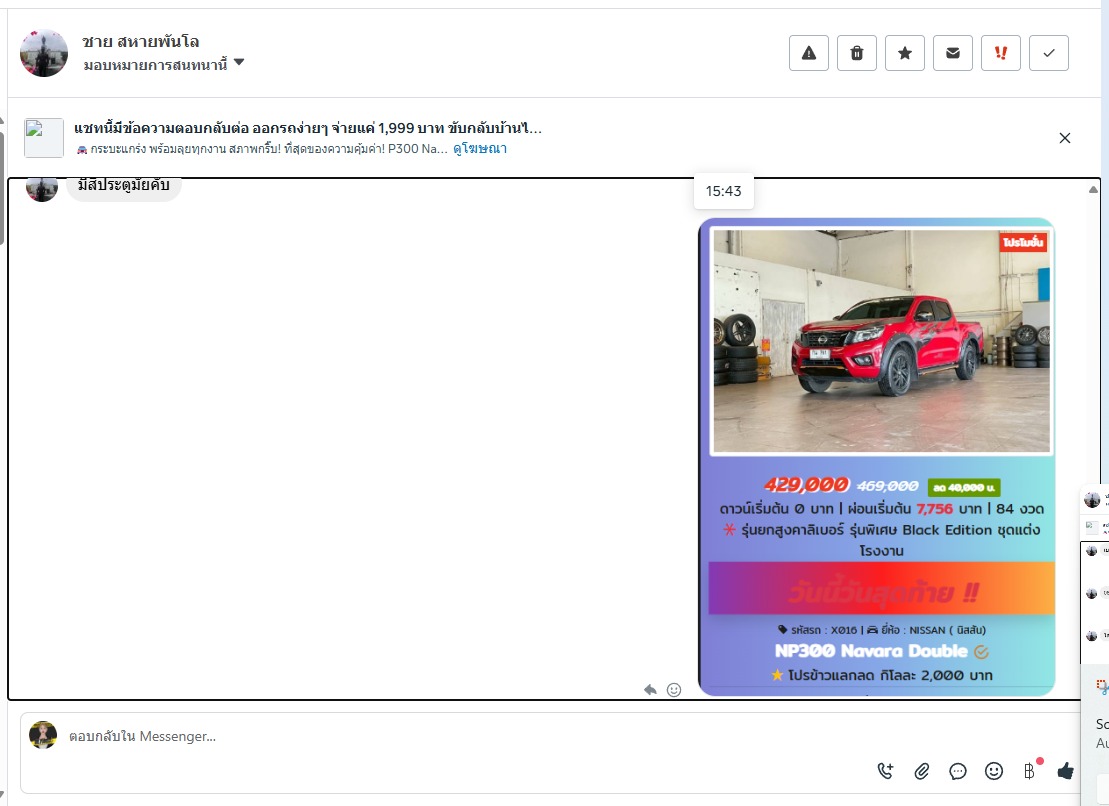Mark conversation as spam warning icon

(x=808, y=53)
